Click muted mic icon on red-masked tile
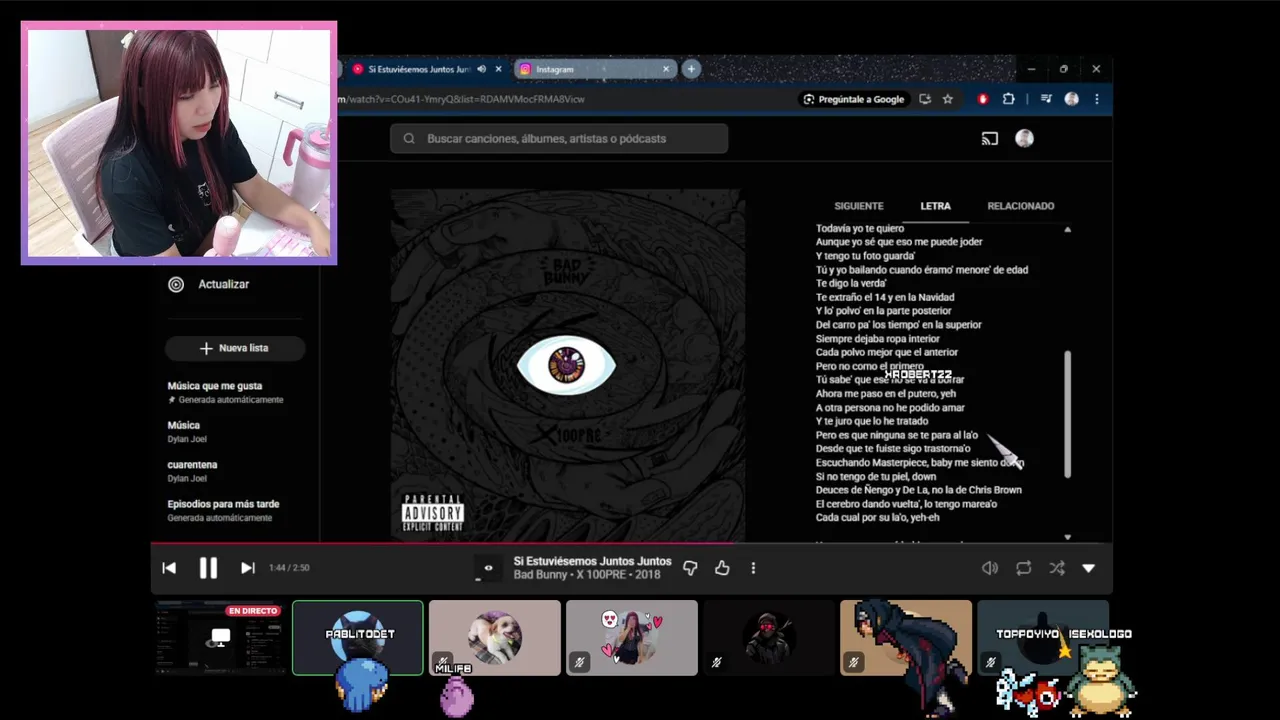Screen dimensions: 1280x720 [716, 661]
